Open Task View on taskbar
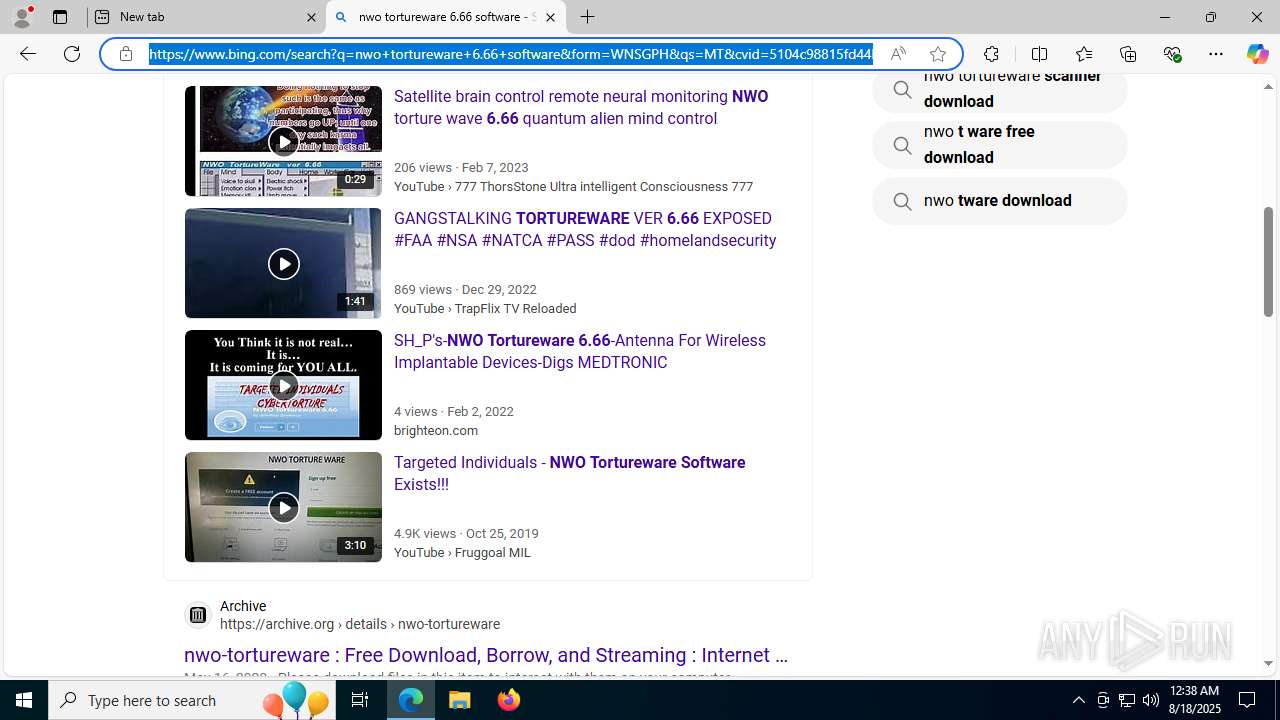This screenshot has width=1280, height=720. (x=360, y=700)
